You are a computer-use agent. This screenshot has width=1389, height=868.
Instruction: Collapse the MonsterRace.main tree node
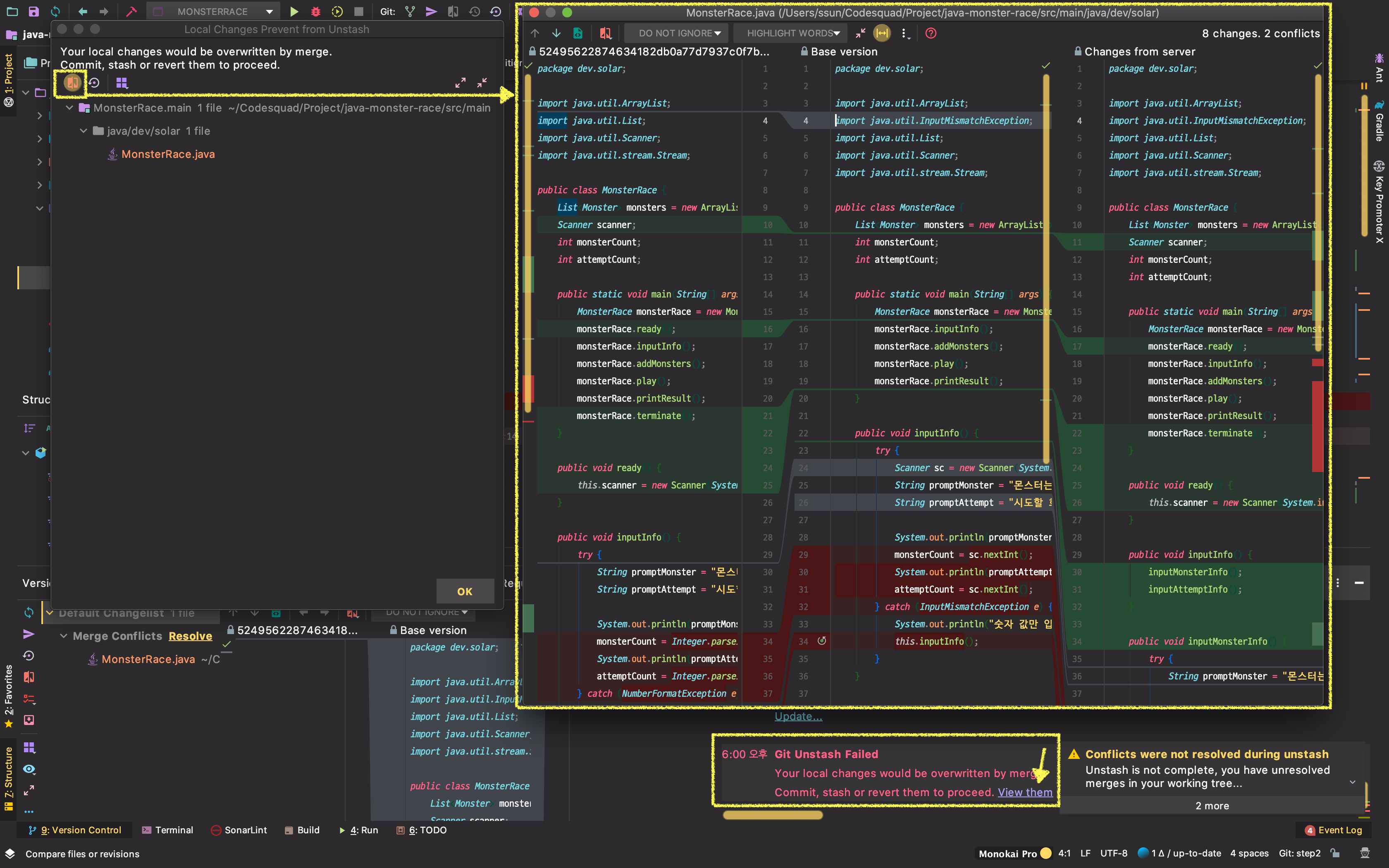69,108
